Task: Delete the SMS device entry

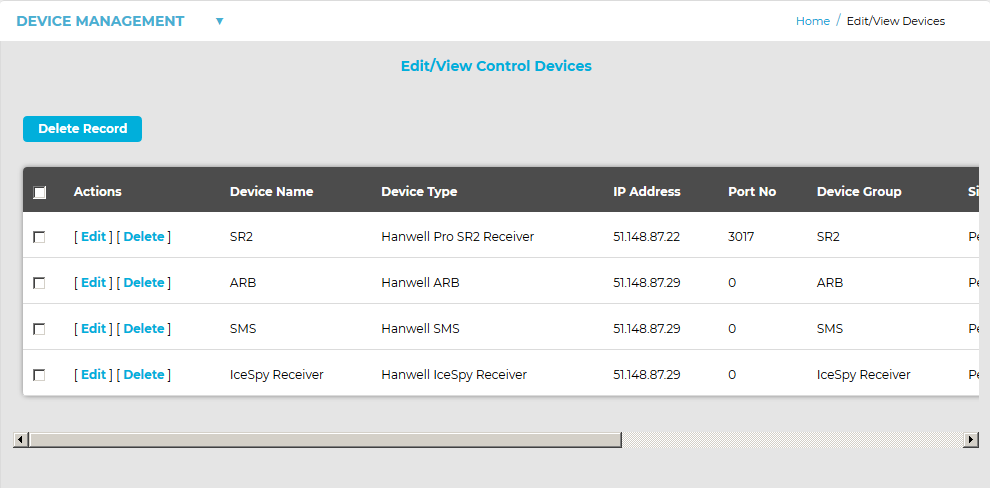Action: click(143, 329)
